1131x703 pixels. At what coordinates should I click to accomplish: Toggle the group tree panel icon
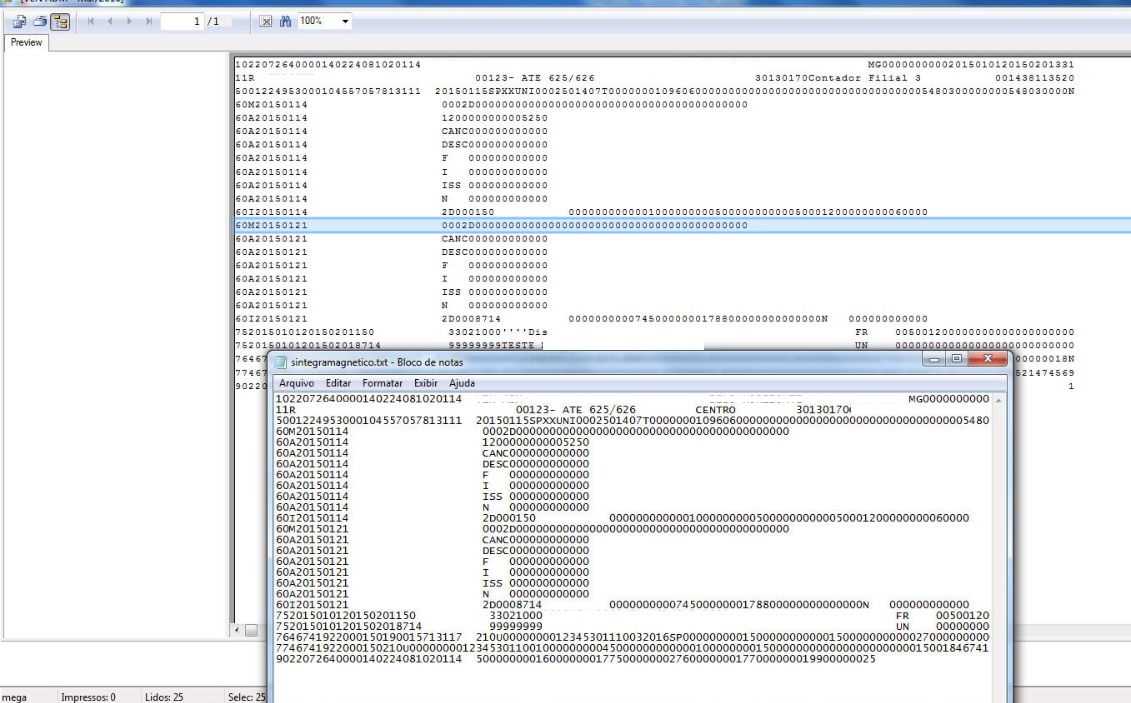(60, 21)
